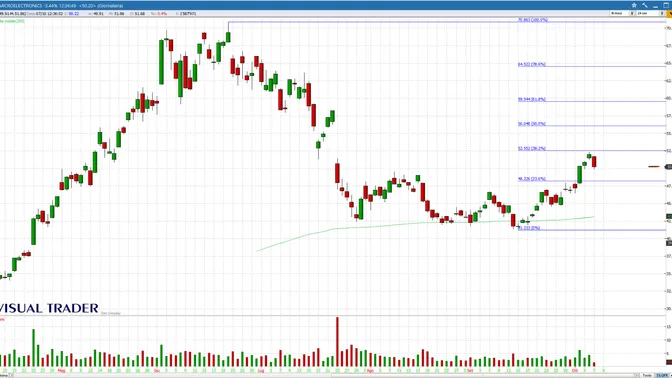The image size is (672, 378).
Task: Select the 76.4% Fibonacci retracement label
Action: (x=531, y=64)
